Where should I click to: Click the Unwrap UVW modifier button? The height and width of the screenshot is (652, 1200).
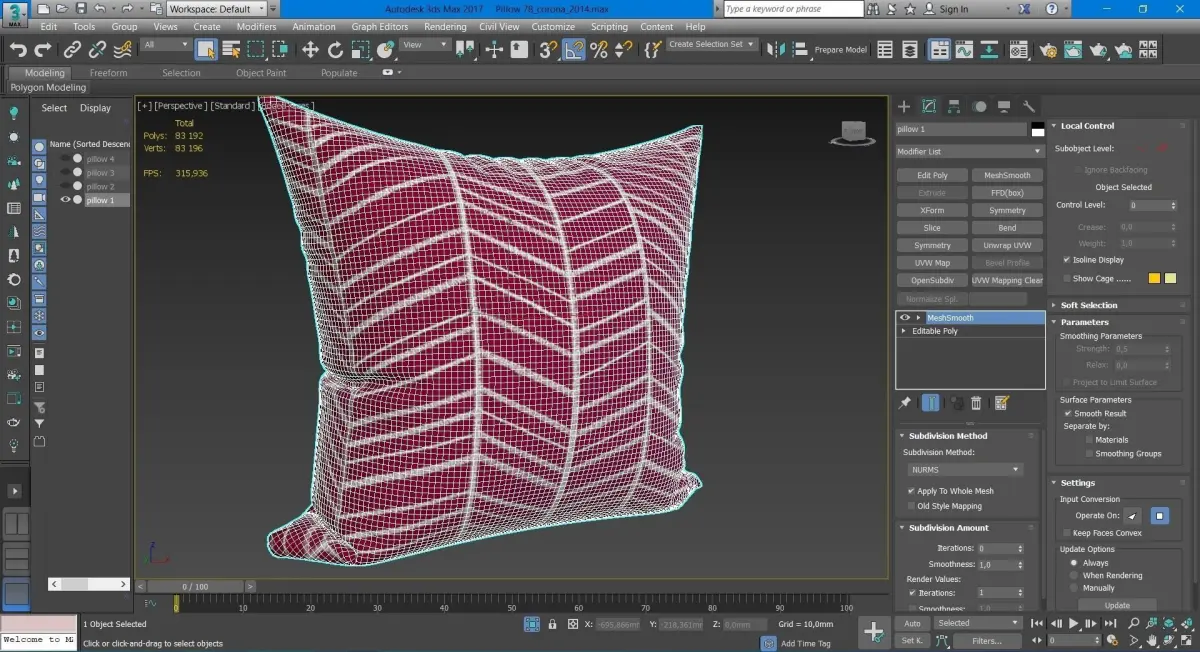coord(1007,245)
